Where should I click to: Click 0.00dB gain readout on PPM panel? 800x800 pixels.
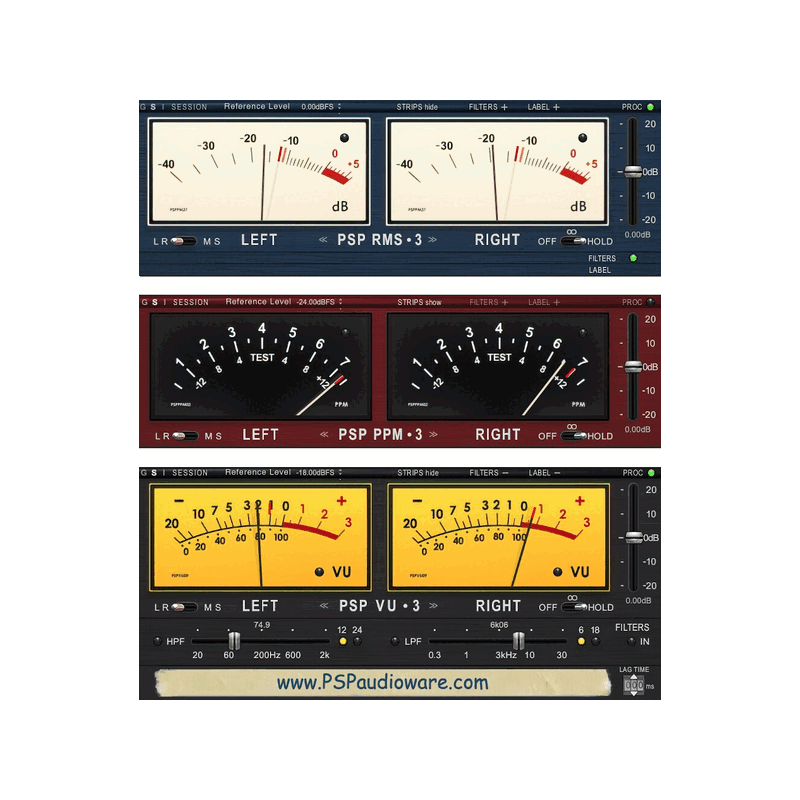tap(638, 430)
